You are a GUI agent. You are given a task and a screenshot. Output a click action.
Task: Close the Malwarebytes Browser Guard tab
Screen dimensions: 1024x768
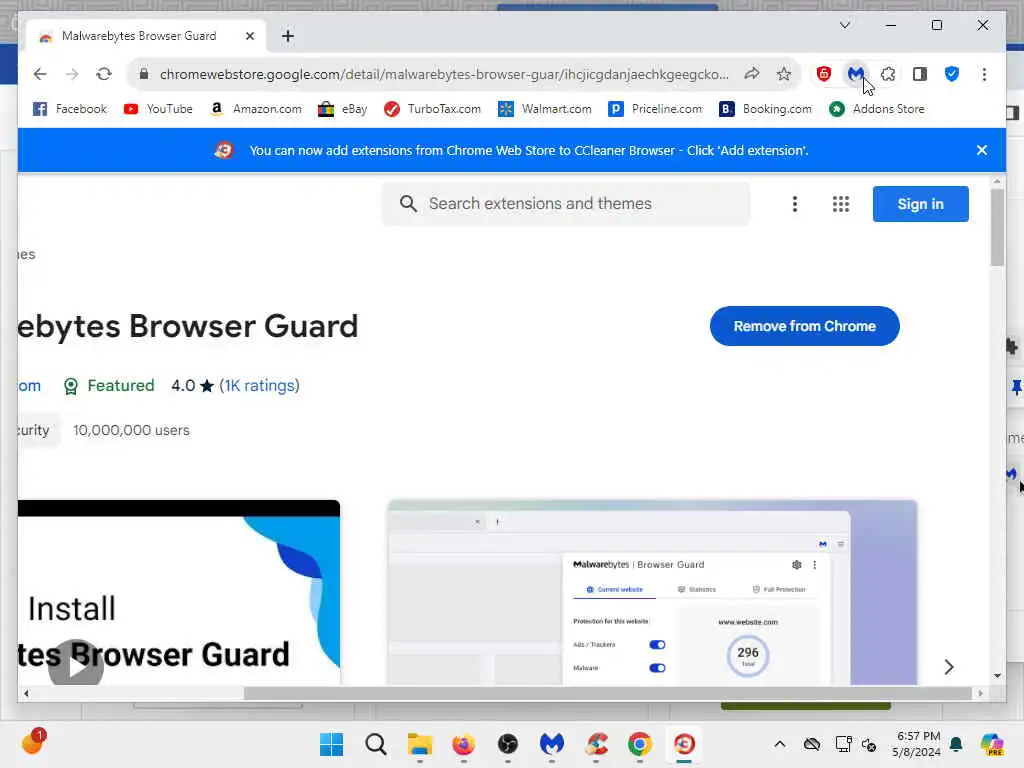[249, 36]
